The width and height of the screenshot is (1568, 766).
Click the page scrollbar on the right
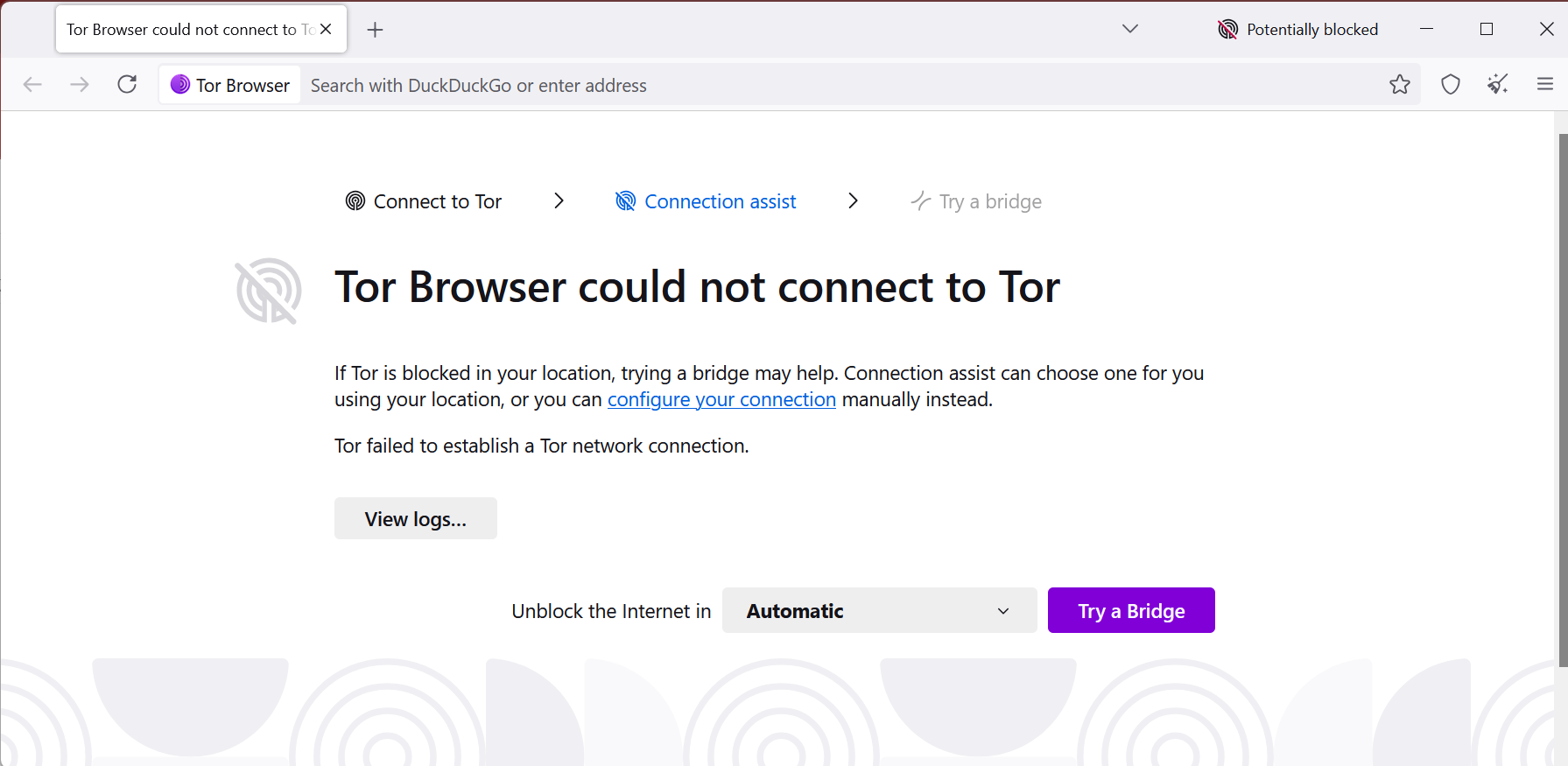1561,350
